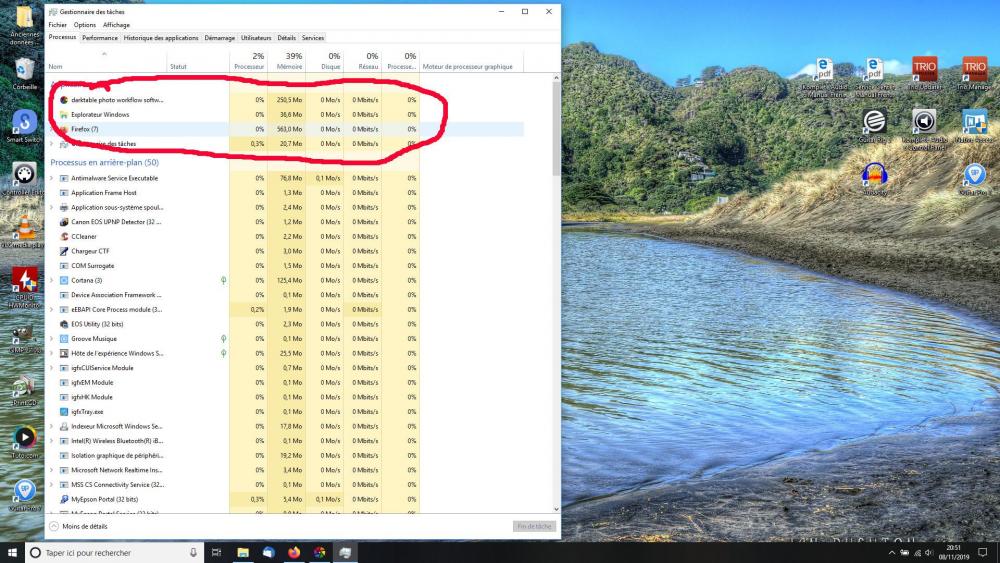This screenshot has height=563, width=1000.
Task: Click the EOS Utility (32 bits) icon
Action: (64, 324)
